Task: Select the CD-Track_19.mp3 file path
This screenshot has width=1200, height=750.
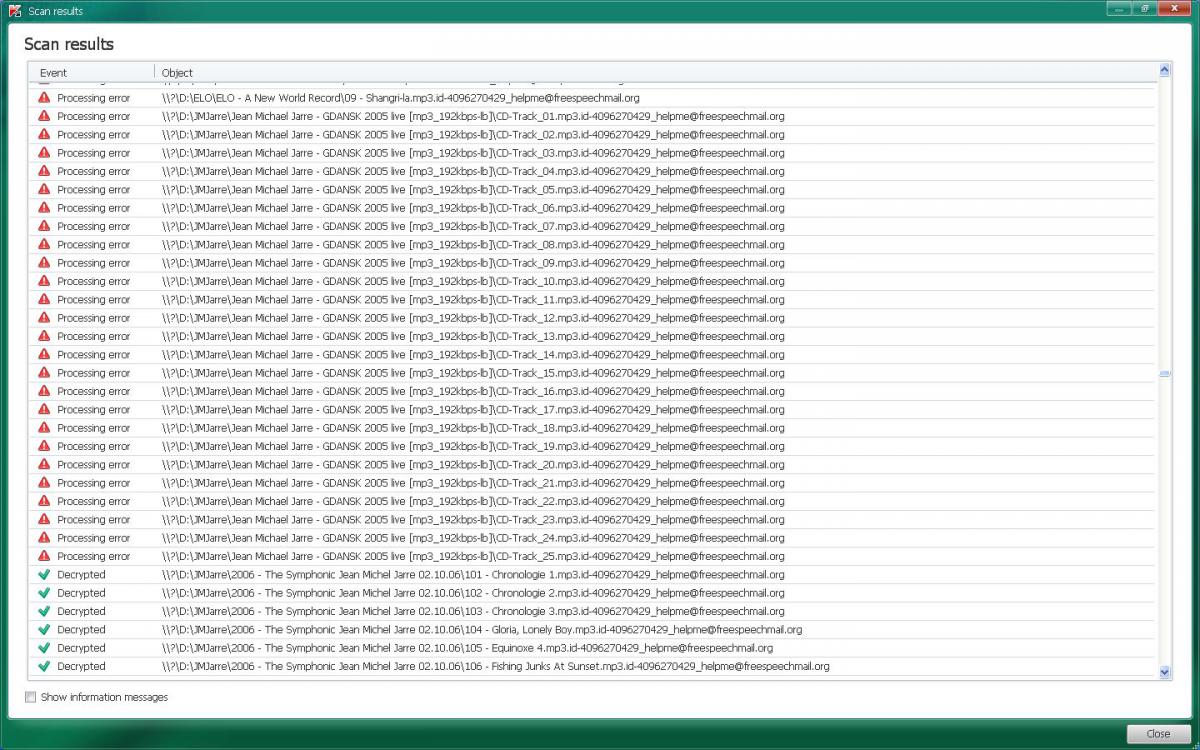Action: pyautogui.click(x=473, y=446)
